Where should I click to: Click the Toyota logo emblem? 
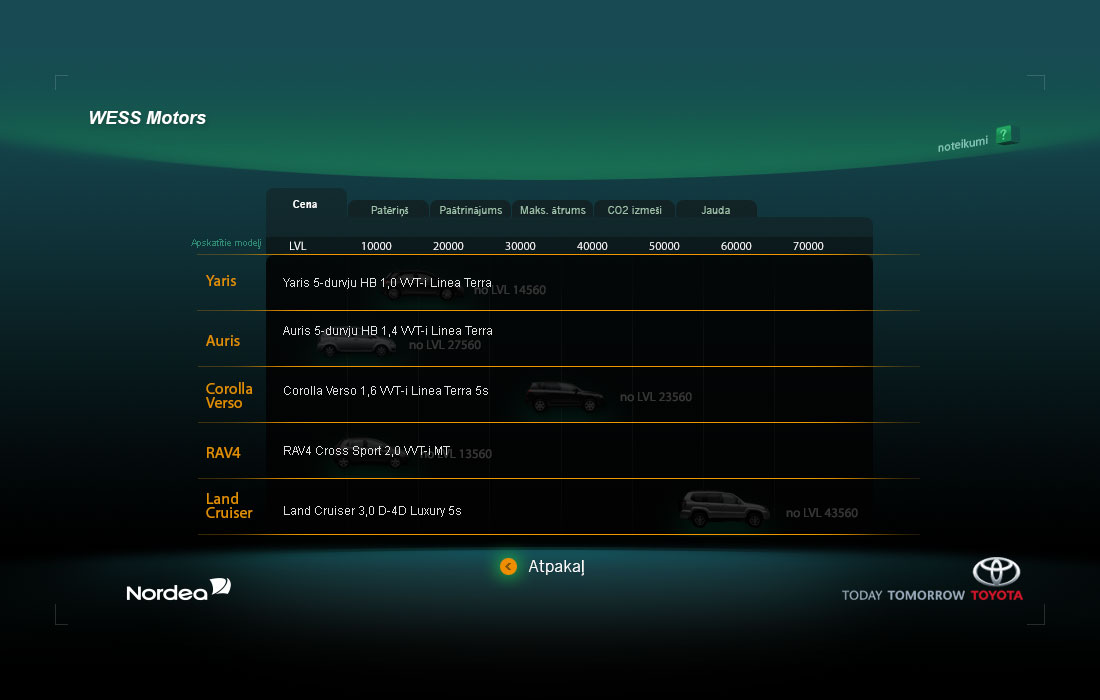[996, 572]
